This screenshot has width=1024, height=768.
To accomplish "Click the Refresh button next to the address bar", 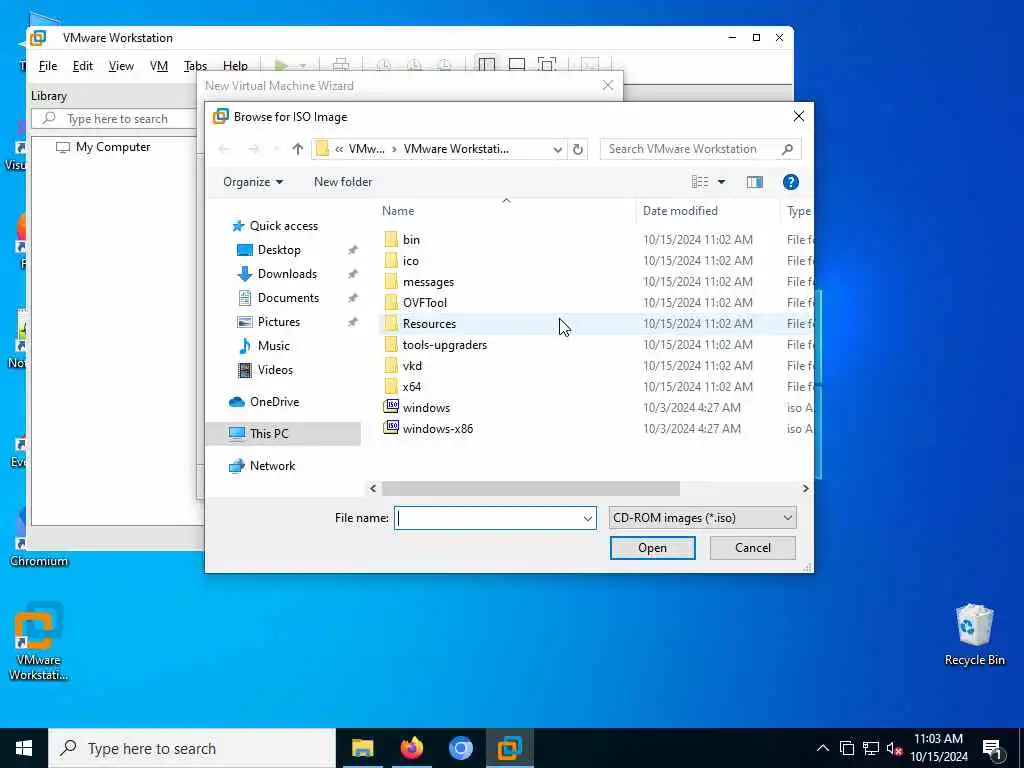I will click(578, 149).
